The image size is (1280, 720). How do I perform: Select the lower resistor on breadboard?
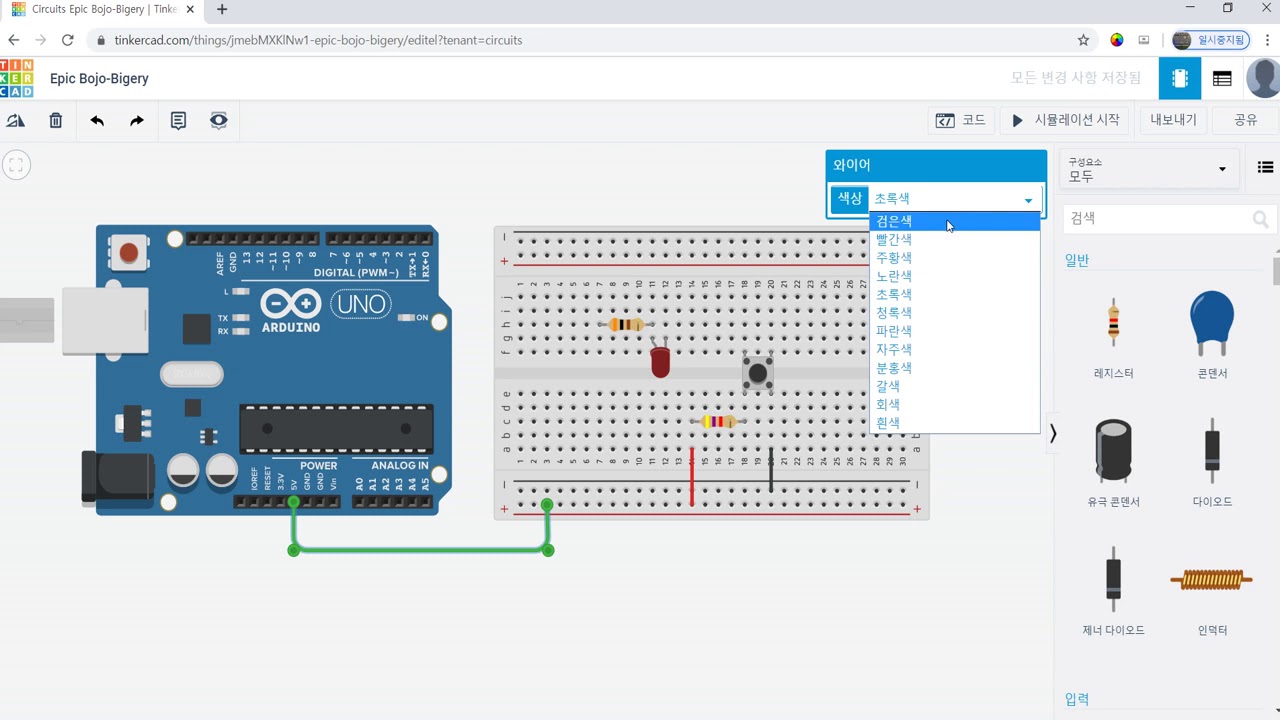tap(718, 421)
